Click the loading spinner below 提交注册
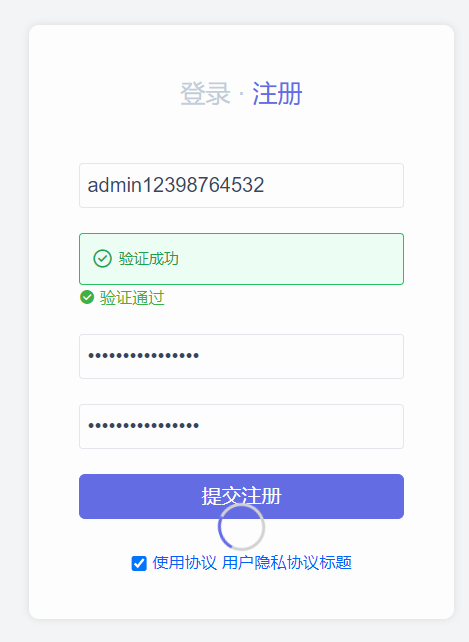469x642 pixels. pos(241,527)
